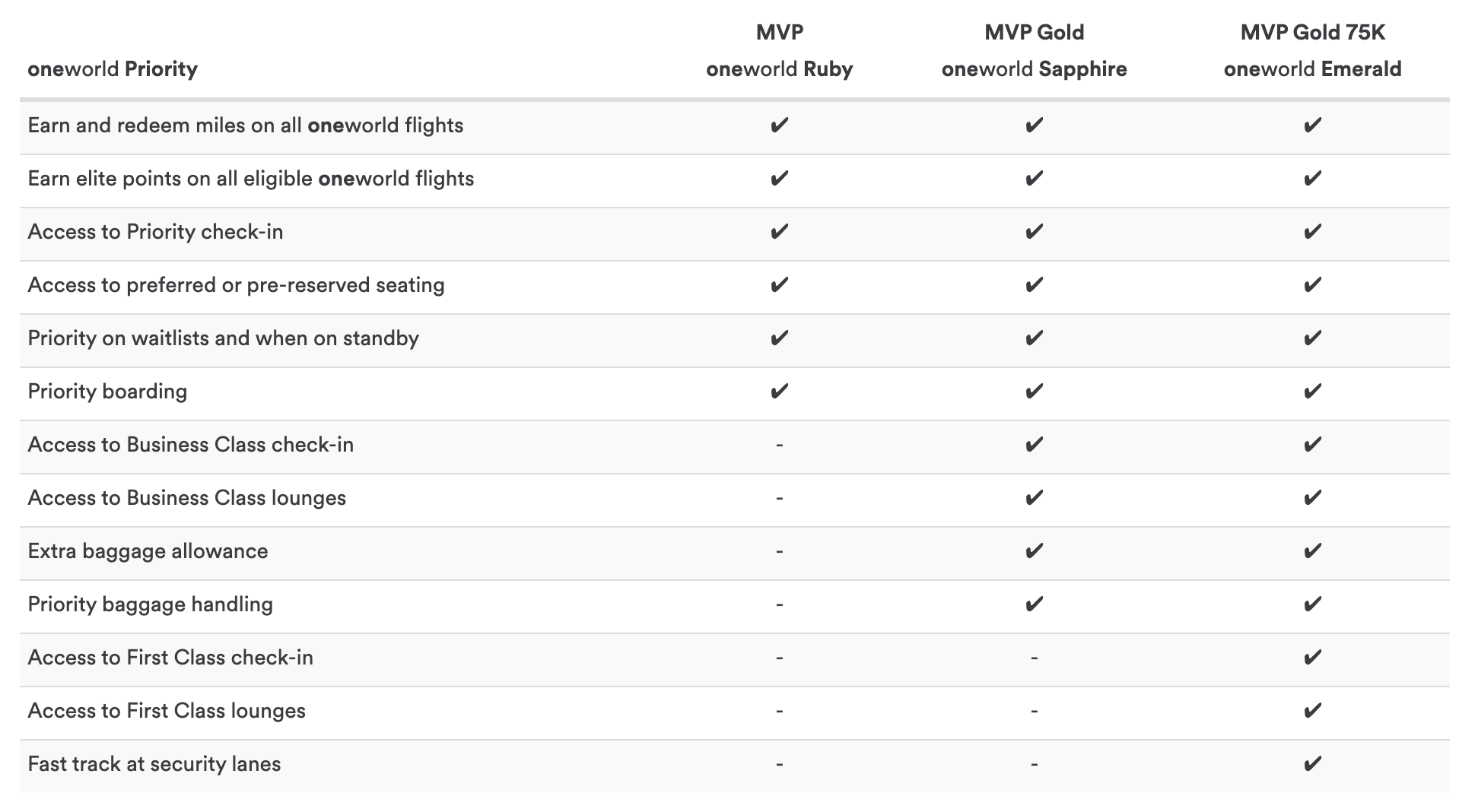Click MVP Gold checkmark for Extra baggage allowance

coord(1034,551)
